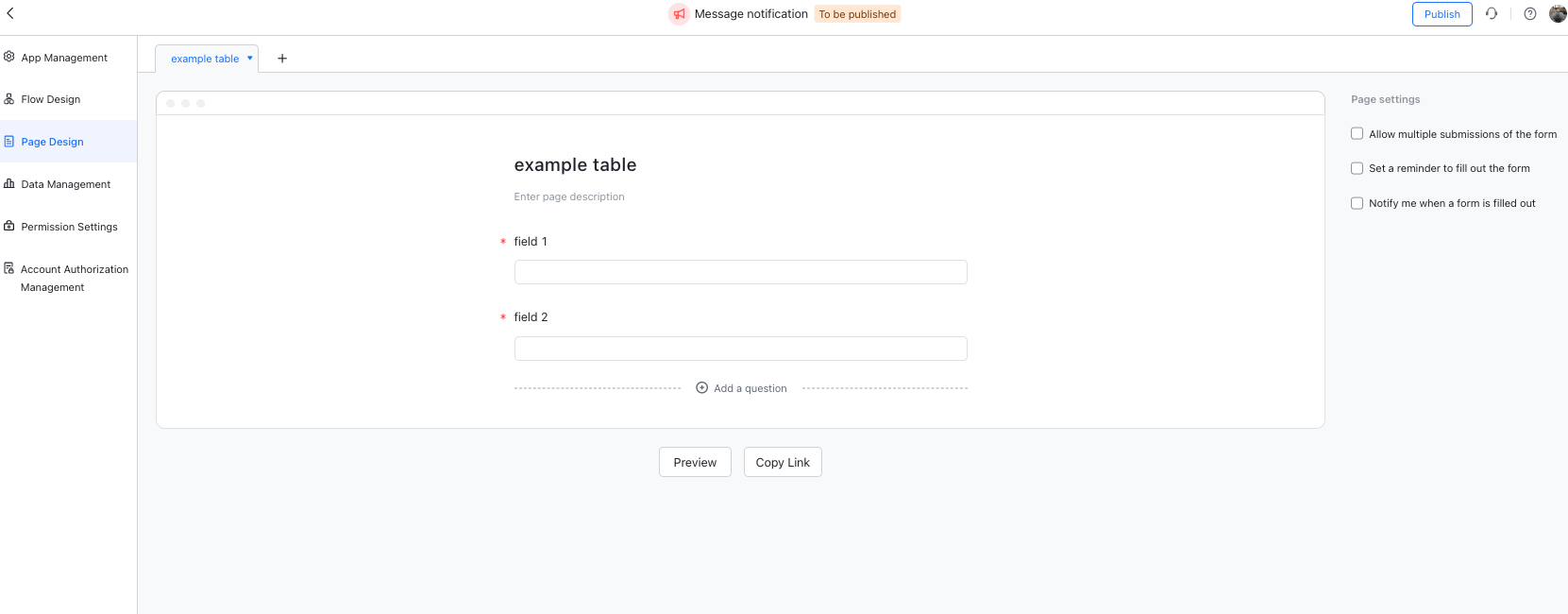
Task: Open your user avatar menu
Action: click(x=1559, y=13)
